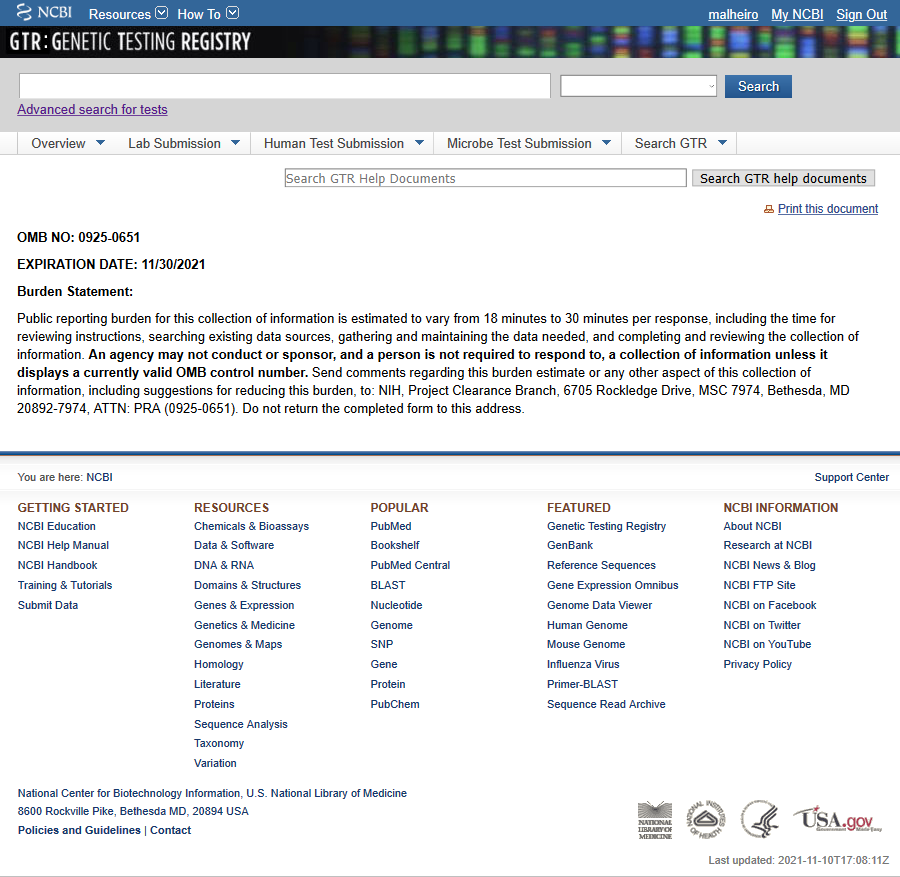
Task: Open the Primer-BLAST link
Action: tap(583, 684)
